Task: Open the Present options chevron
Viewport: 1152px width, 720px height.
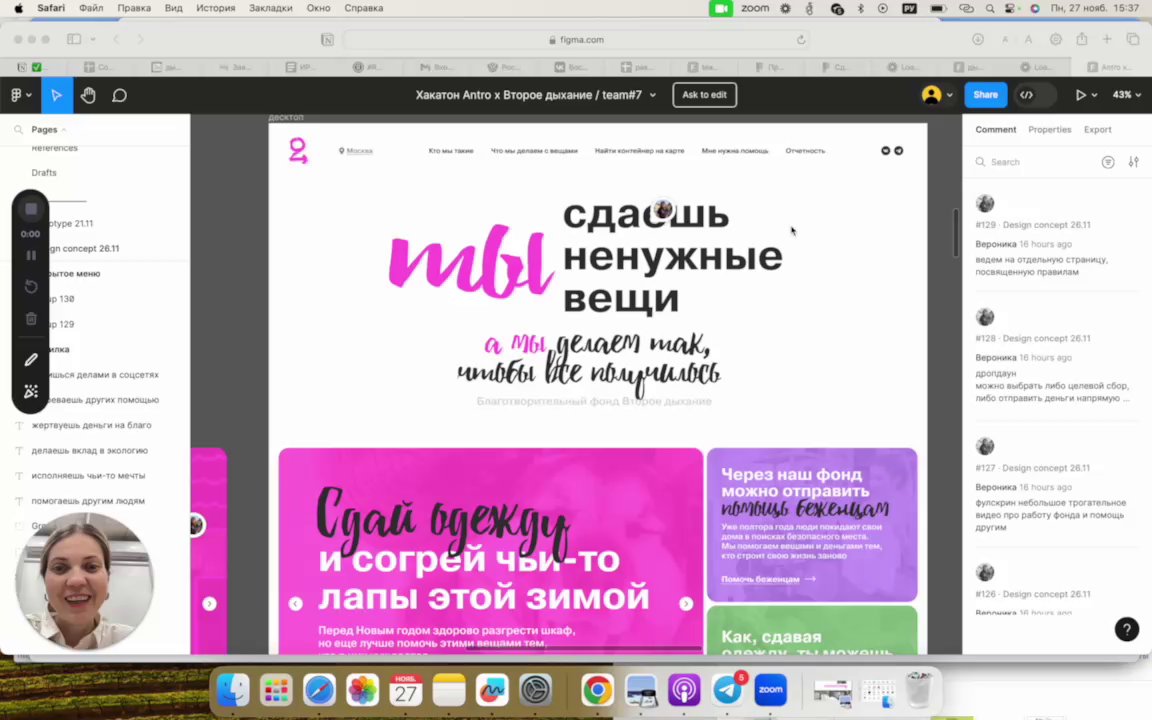Action: pos(1095,95)
